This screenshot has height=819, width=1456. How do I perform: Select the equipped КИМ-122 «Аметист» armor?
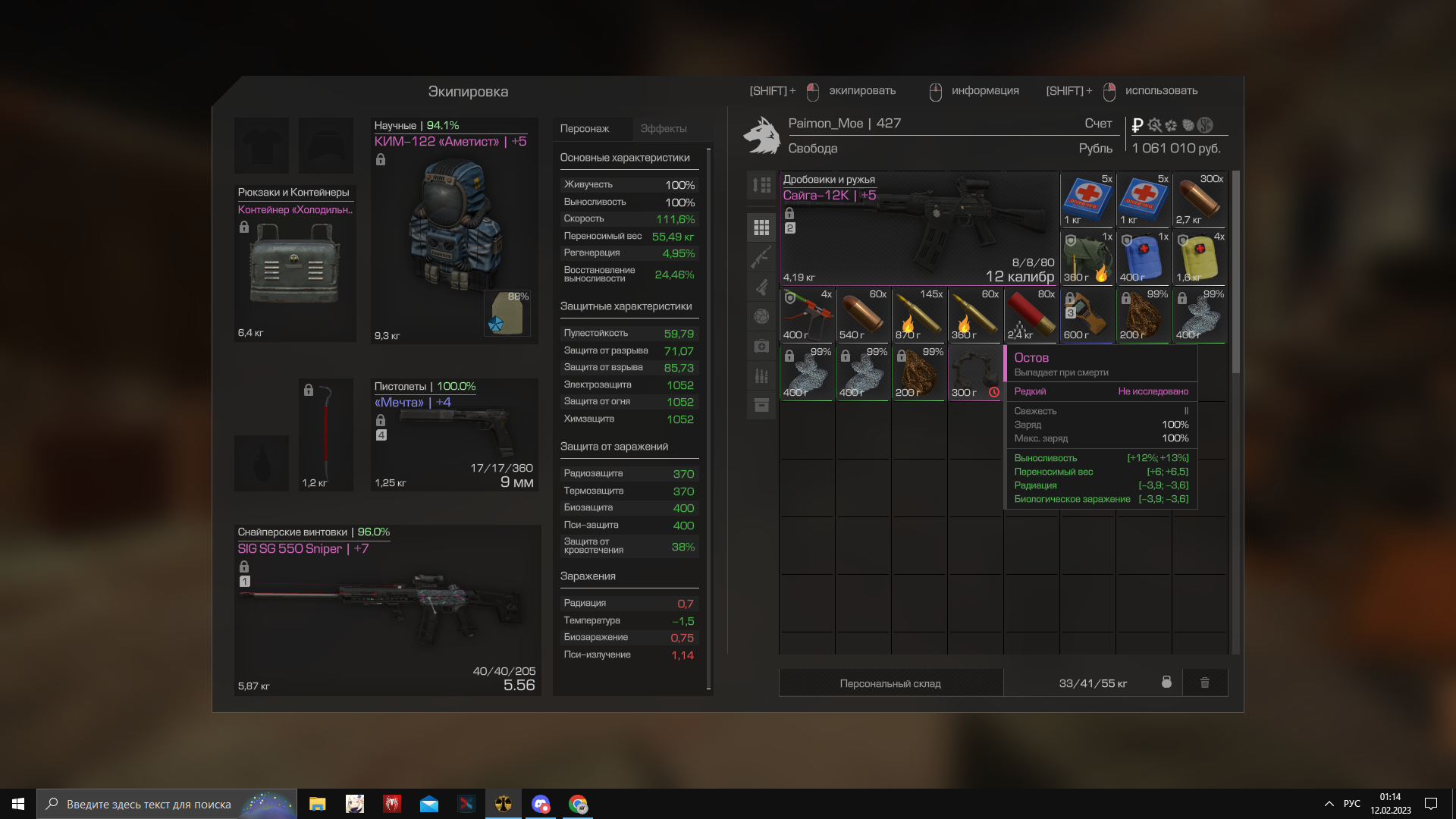[x=454, y=231]
